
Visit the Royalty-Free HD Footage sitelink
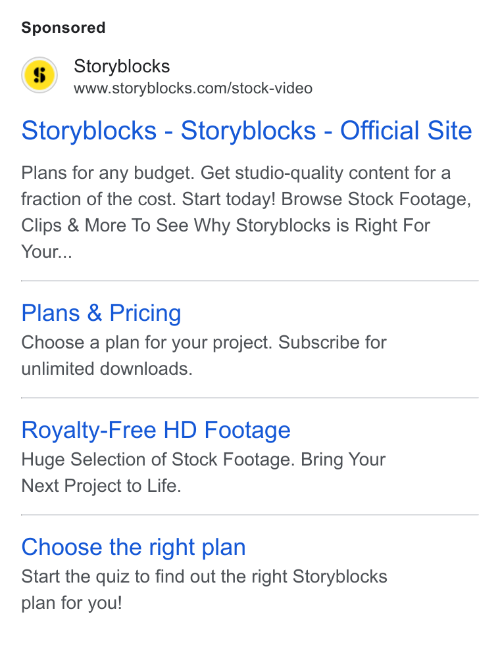click(x=156, y=430)
